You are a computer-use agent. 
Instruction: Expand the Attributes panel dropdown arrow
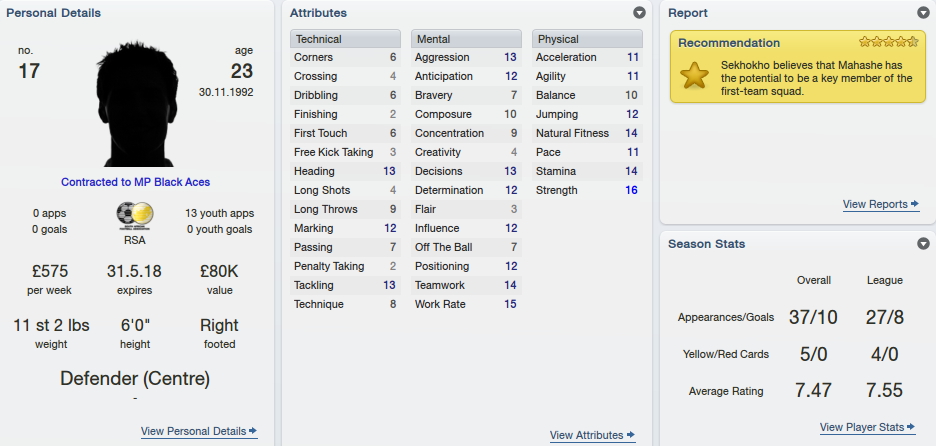pyautogui.click(x=639, y=13)
